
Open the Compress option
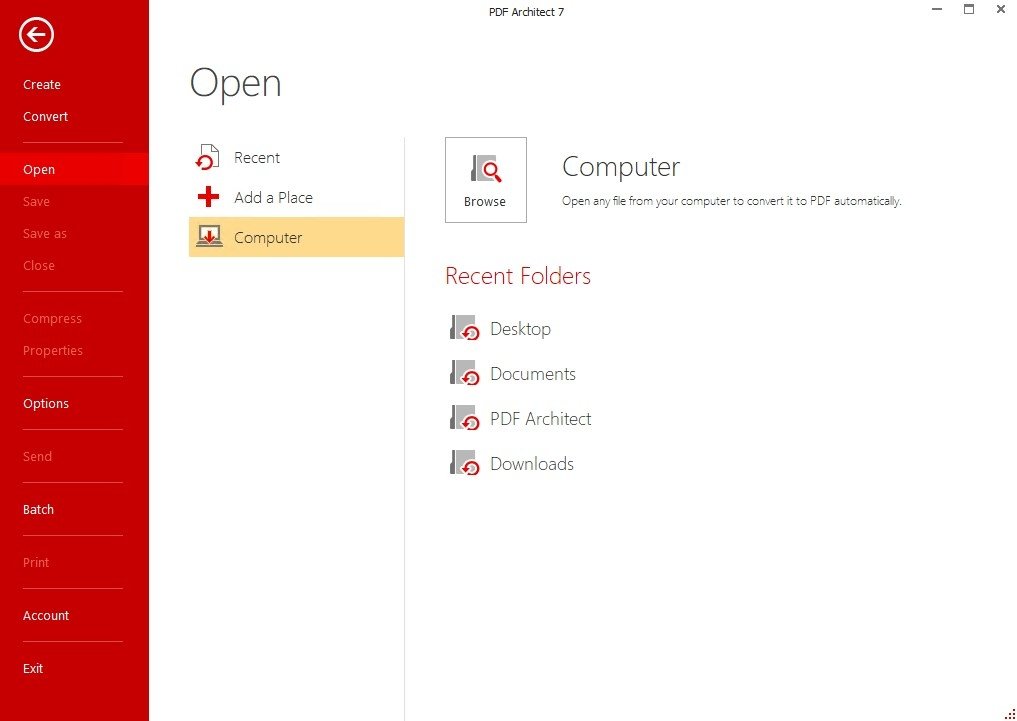(53, 318)
